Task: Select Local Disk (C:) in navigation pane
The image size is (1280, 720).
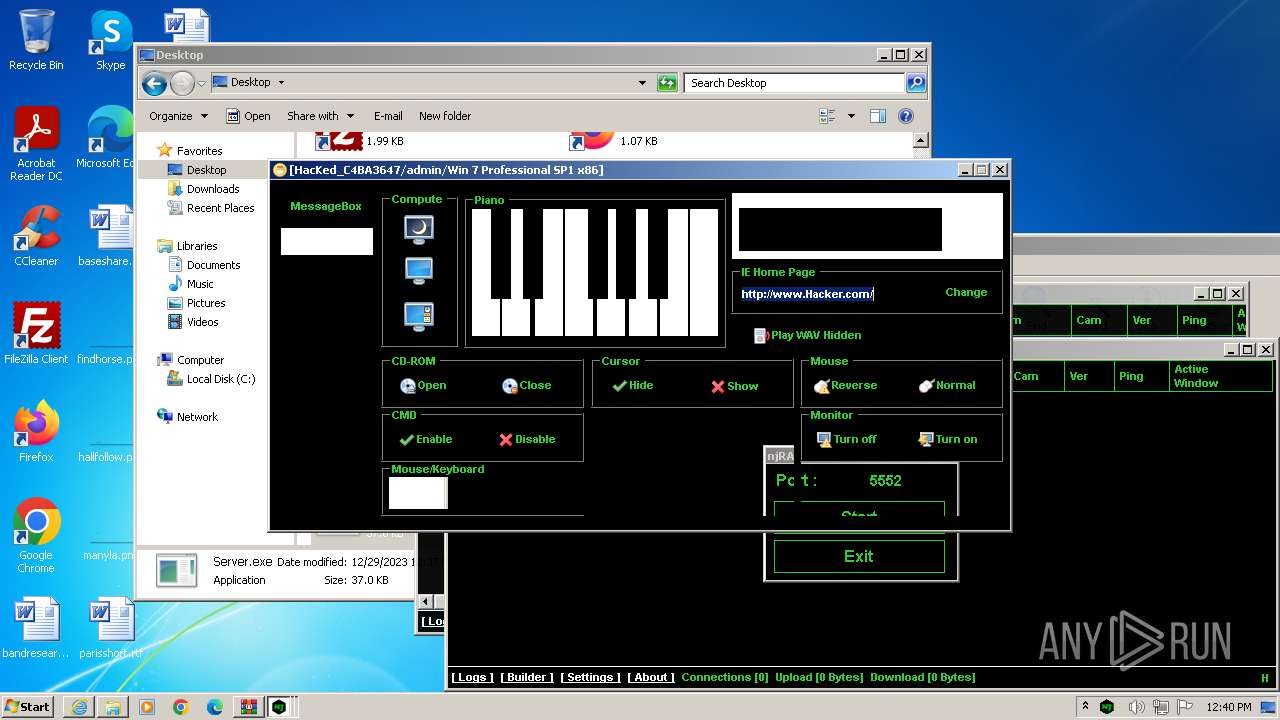Action: tap(220, 379)
